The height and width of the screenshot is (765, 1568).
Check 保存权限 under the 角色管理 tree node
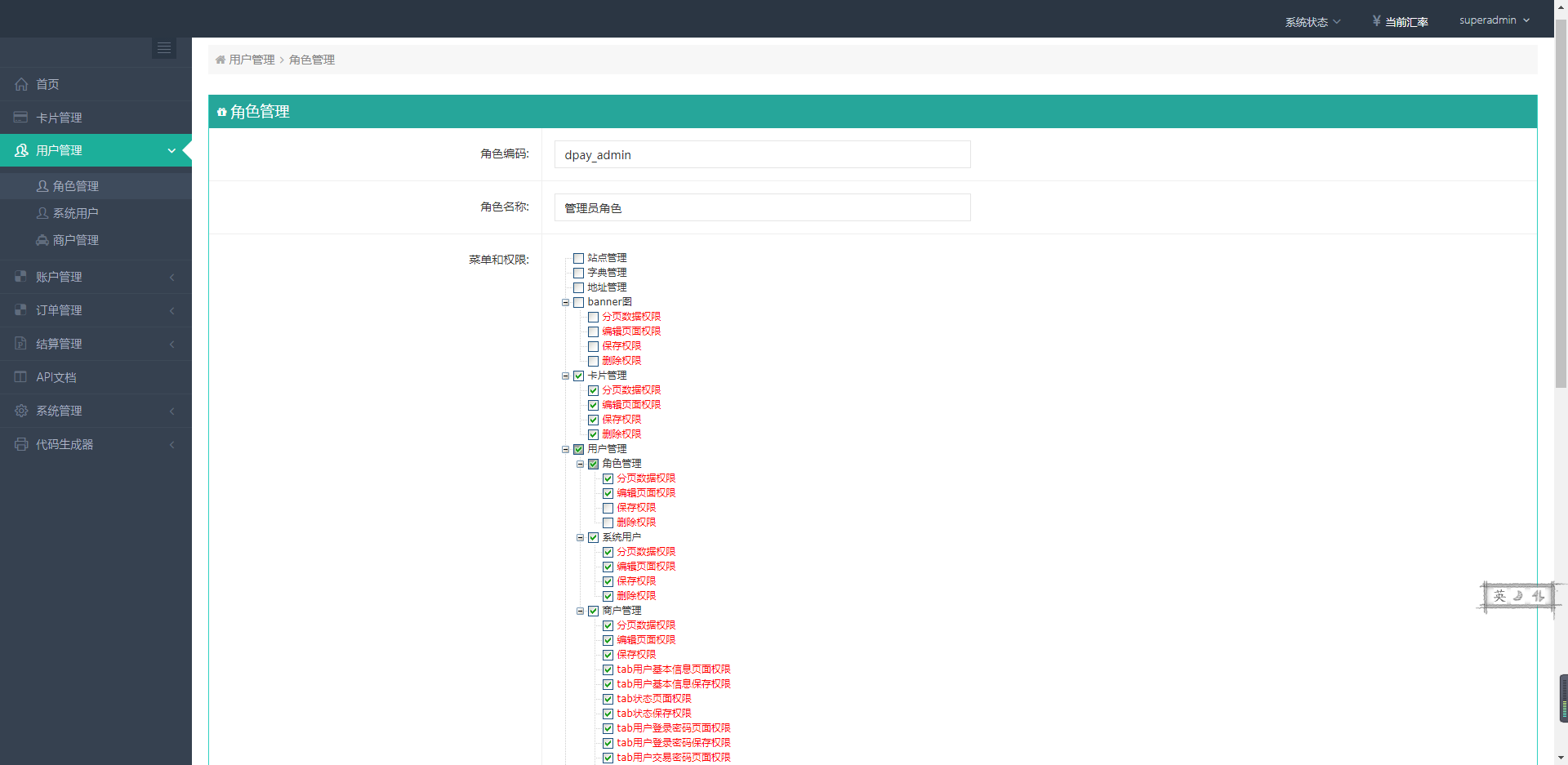pos(608,508)
